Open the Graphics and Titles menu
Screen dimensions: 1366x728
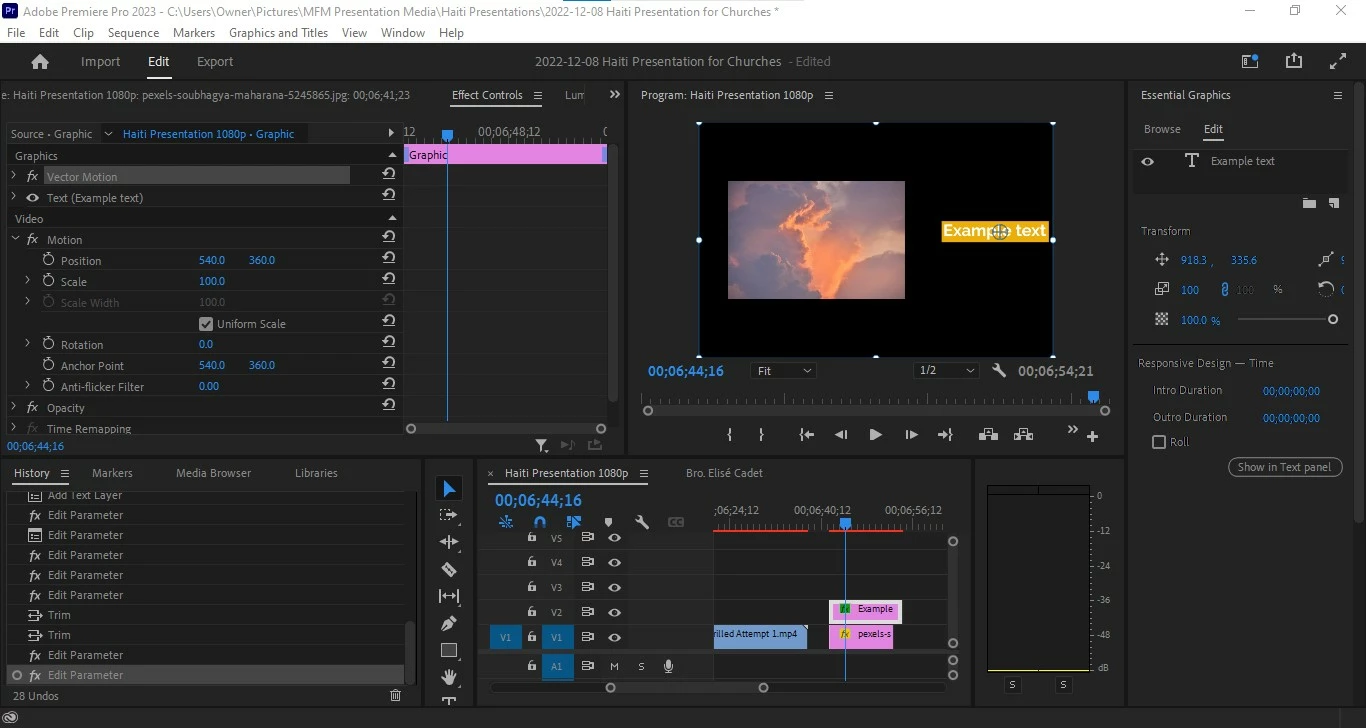tap(278, 33)
